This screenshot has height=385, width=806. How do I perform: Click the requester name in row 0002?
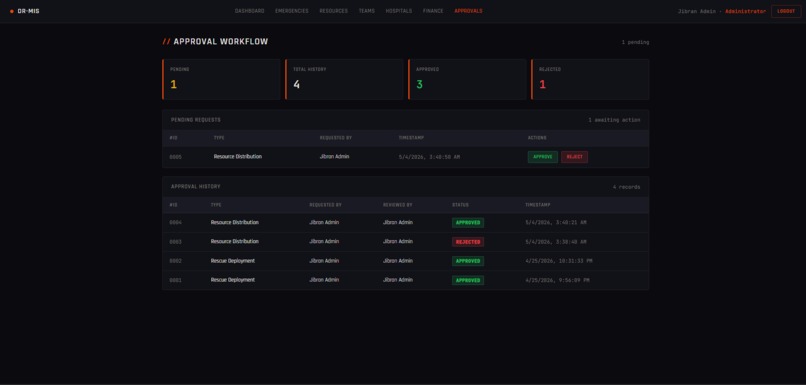(x=324, y=261)
